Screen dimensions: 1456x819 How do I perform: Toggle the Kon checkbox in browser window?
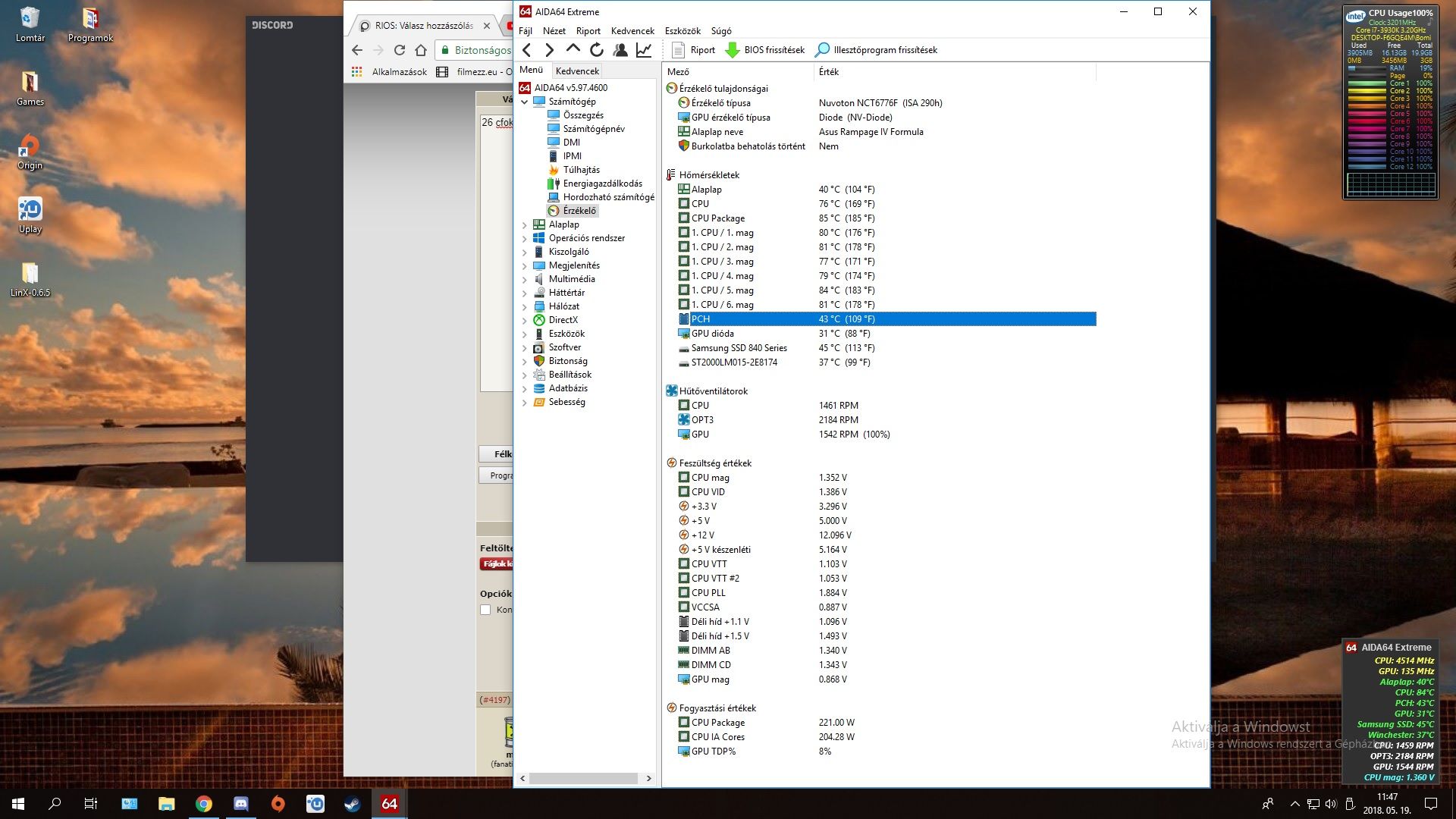(x=485, y=610)
